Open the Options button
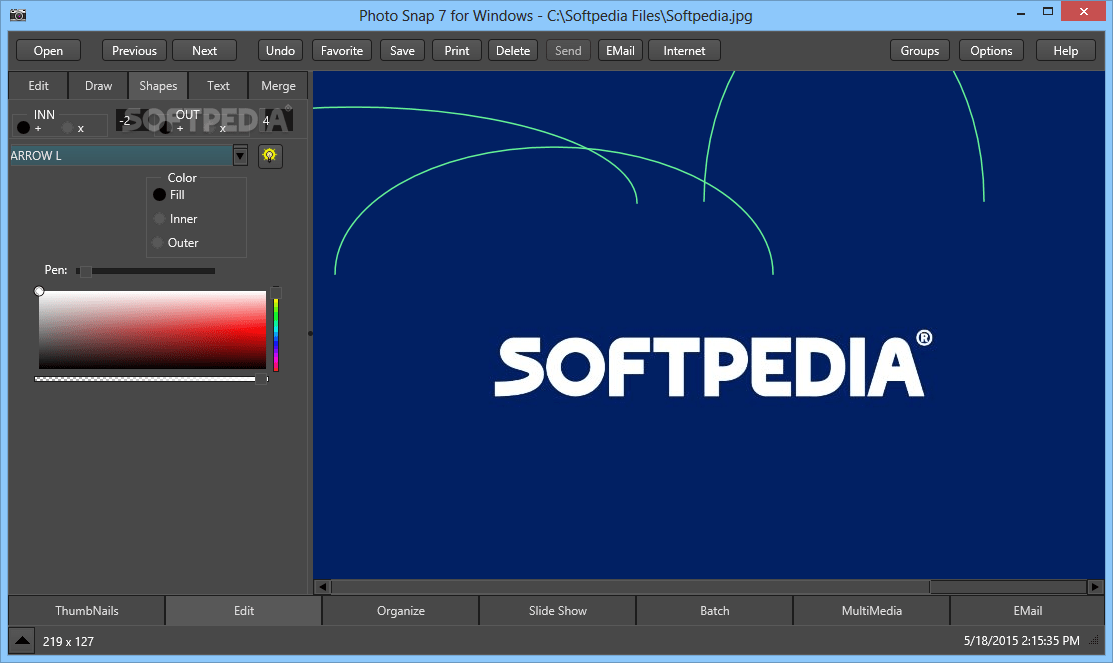Viewport: 1113px width, 663px height. [991, 51]
